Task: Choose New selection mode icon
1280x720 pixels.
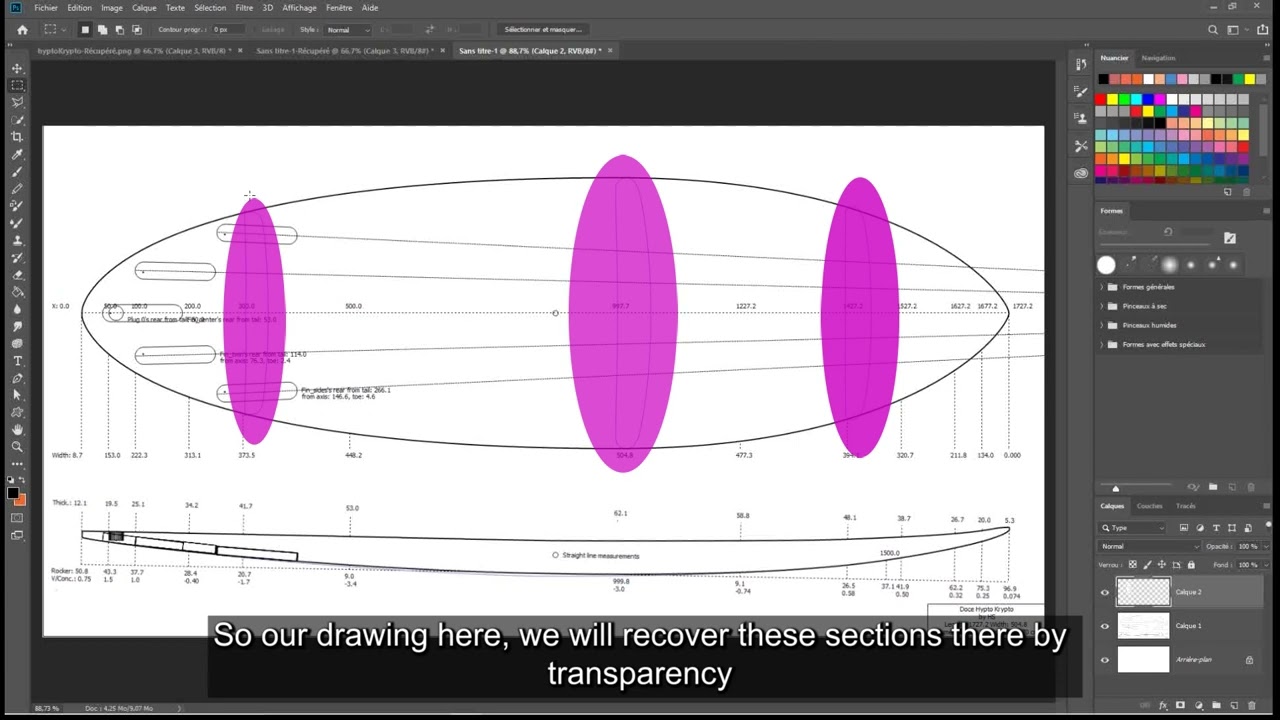Action: (x=85, y=30)
